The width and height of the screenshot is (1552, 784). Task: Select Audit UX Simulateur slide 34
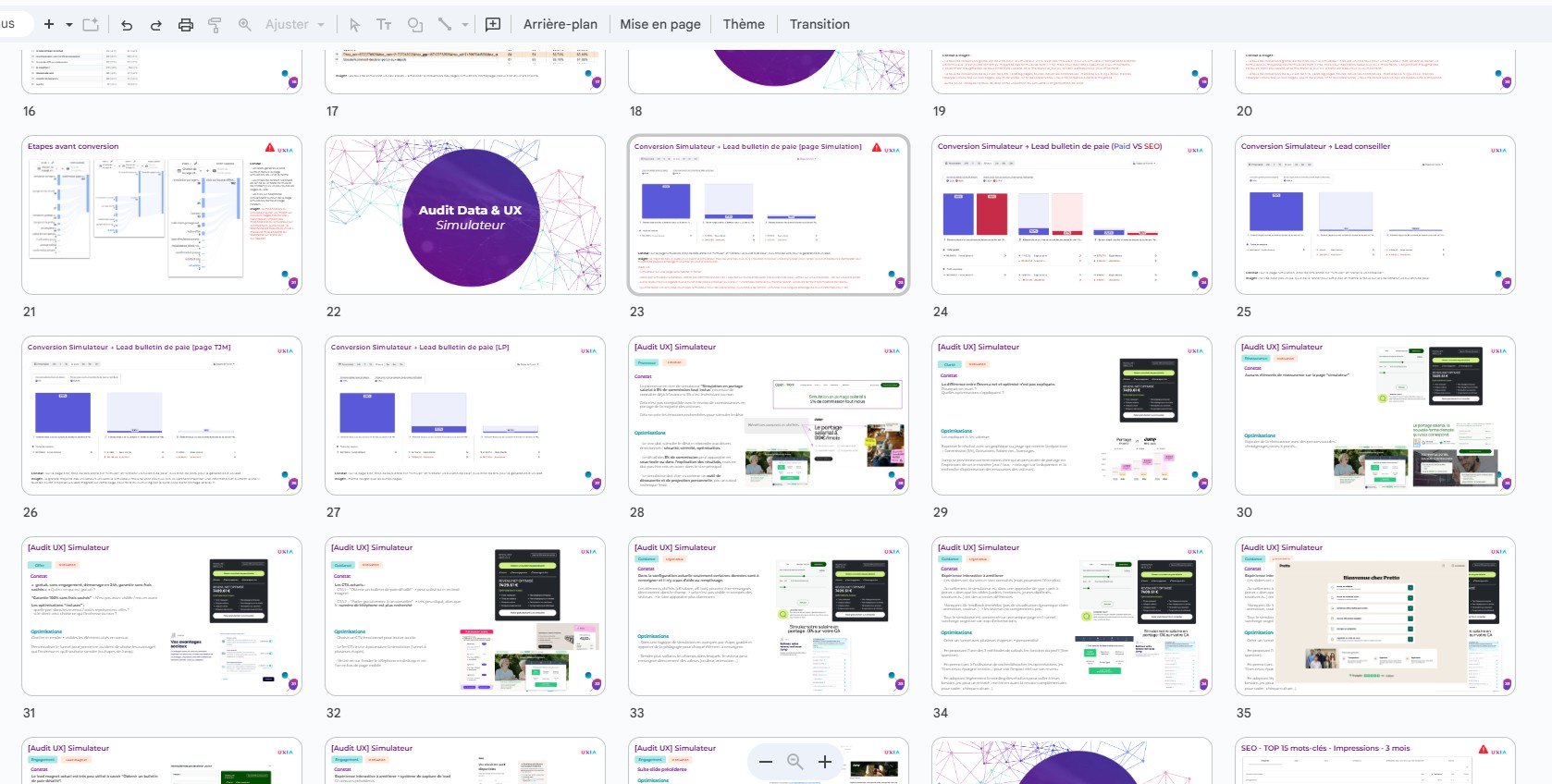pyautogui.click(x=1072, y=617)
